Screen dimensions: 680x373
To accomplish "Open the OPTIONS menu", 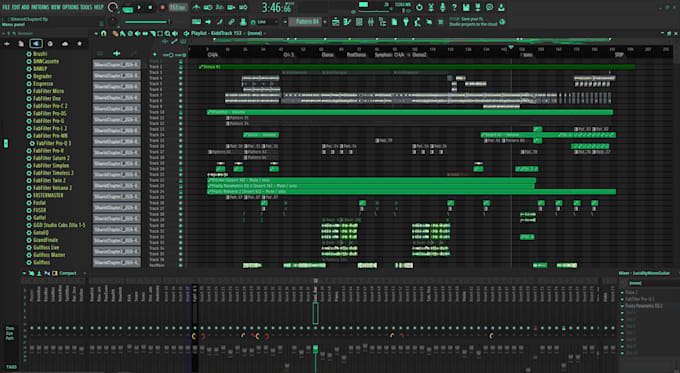I will coord(70,7).
